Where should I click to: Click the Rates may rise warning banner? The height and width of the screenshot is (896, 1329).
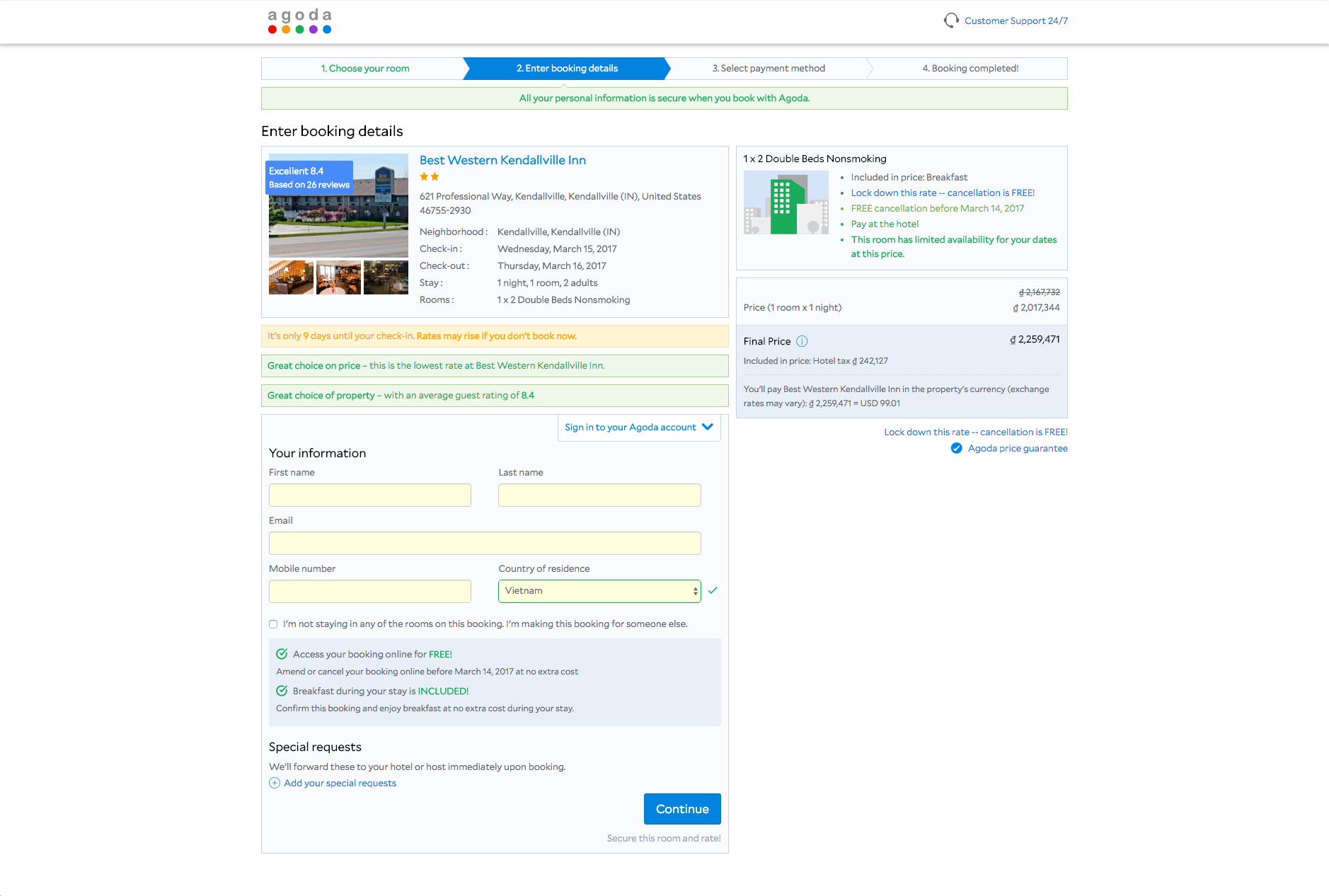click(x=495, y=336)
